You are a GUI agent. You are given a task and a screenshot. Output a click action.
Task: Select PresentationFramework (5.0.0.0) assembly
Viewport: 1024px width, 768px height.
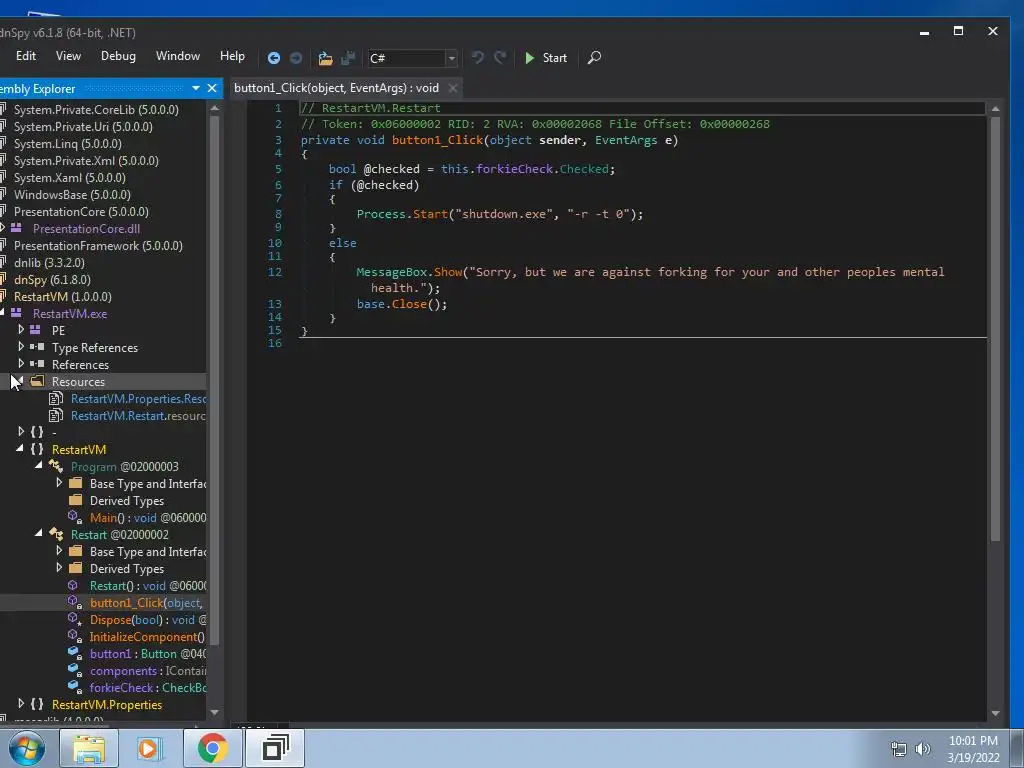[x=98, y=246]
